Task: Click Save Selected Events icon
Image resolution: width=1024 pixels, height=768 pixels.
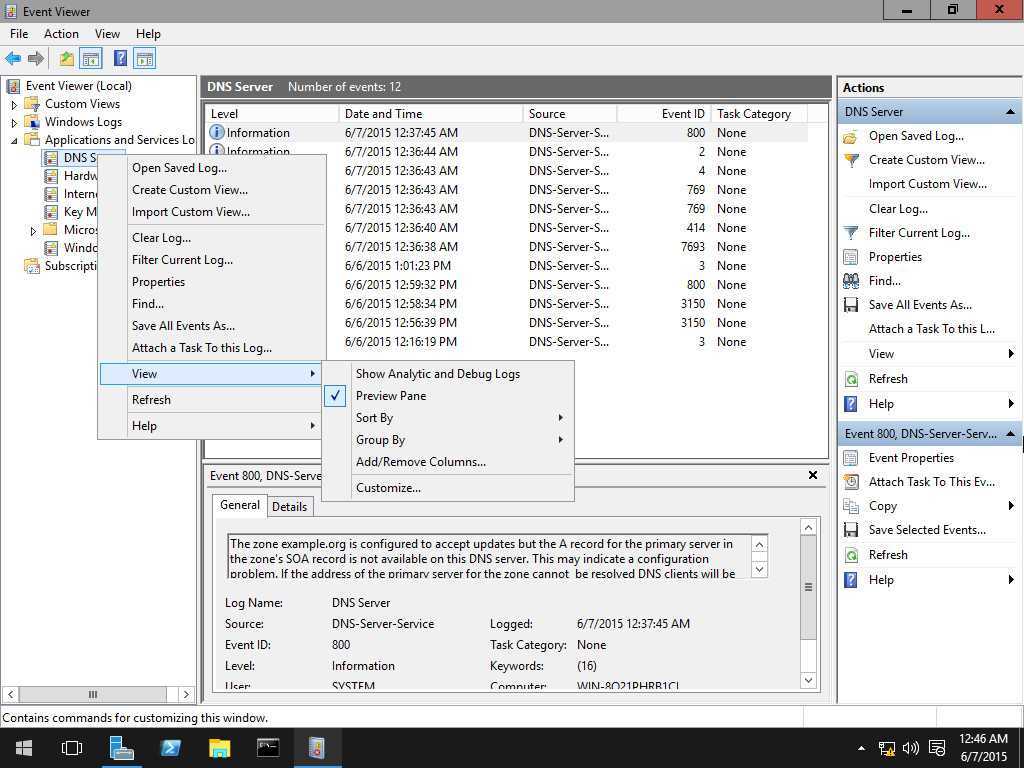Action: (851, 530)
